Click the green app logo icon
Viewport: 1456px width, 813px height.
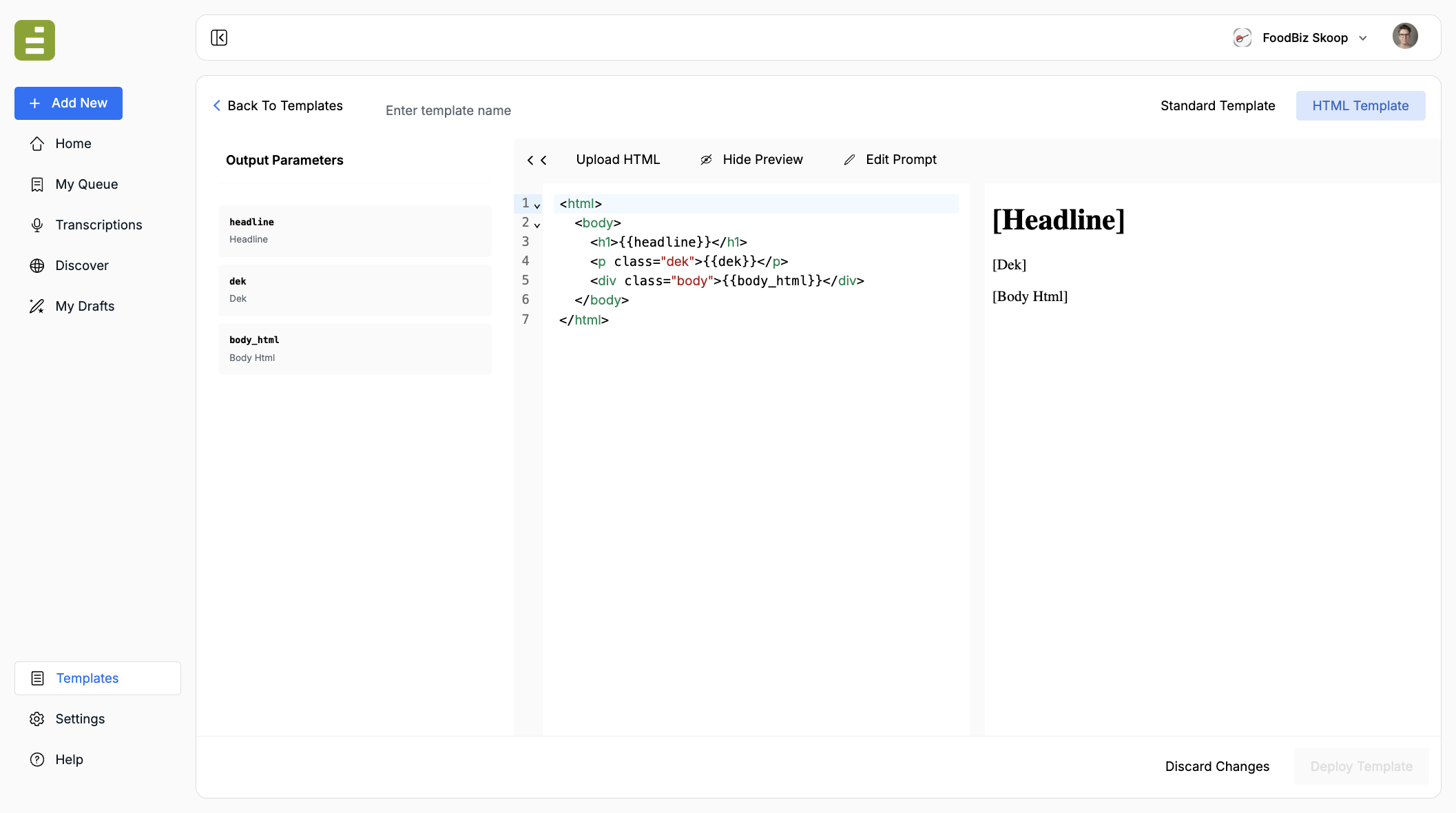point(34,40)
